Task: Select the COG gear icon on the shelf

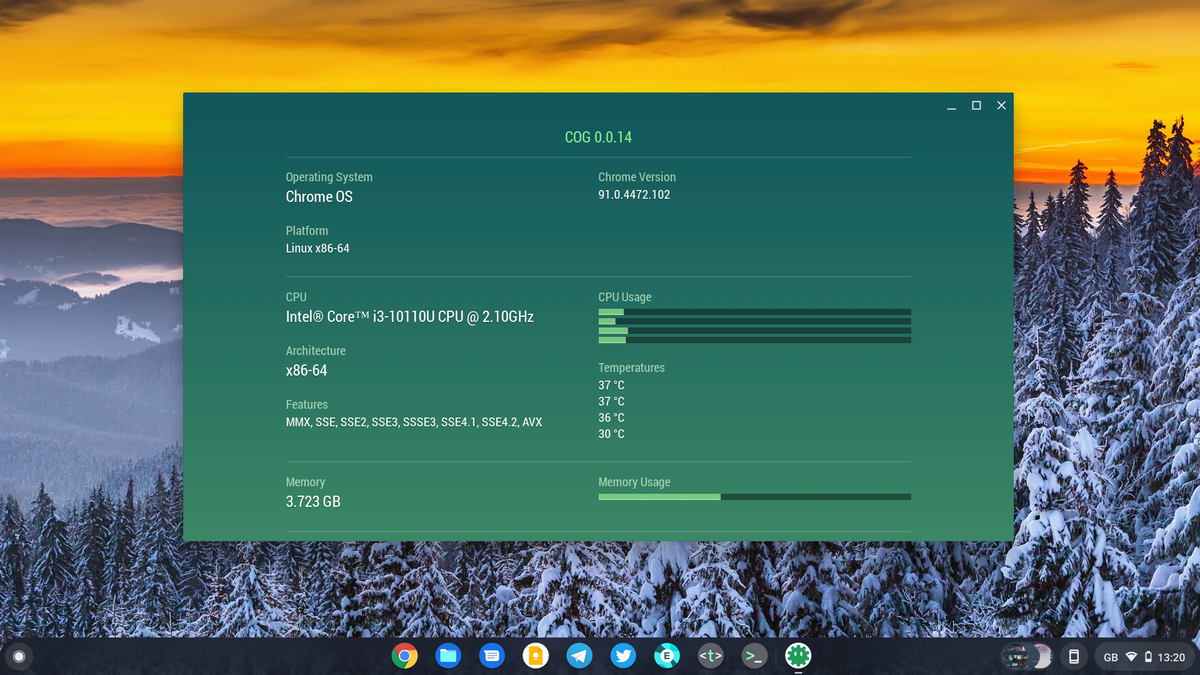Action: tap(797, 656)
